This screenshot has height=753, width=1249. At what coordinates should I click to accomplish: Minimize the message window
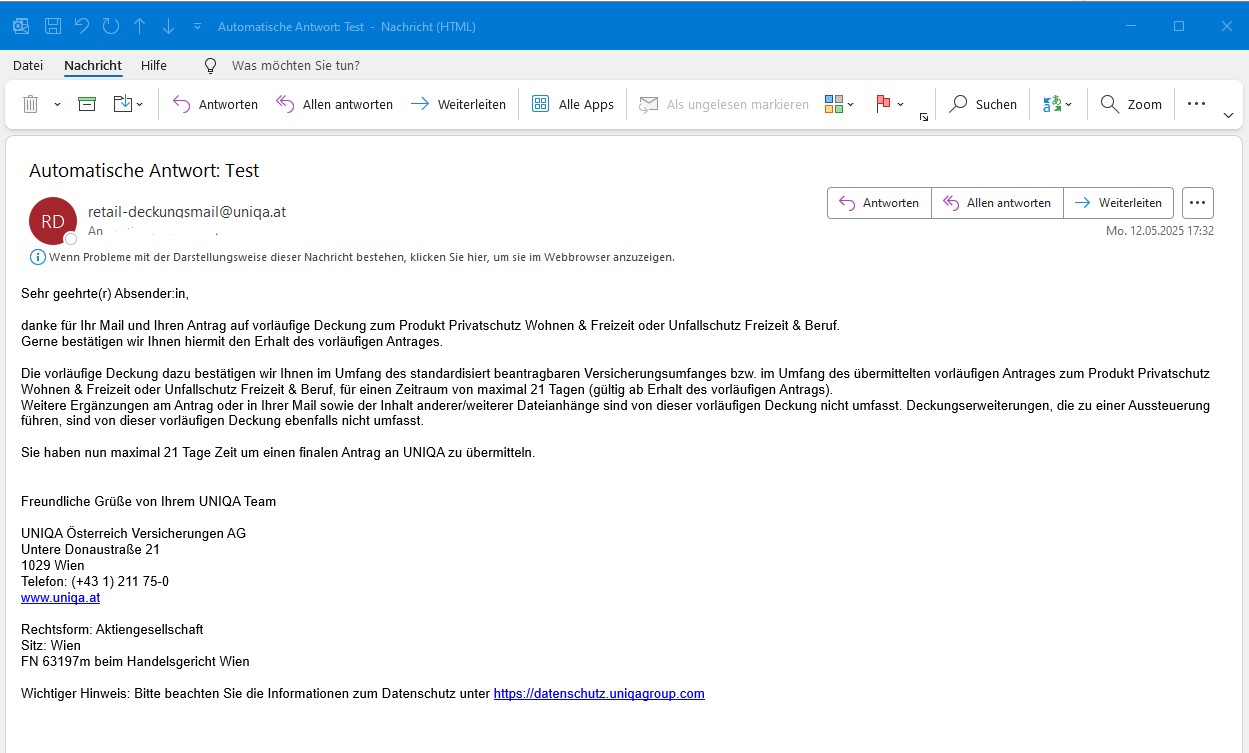tap(1131, 26)
